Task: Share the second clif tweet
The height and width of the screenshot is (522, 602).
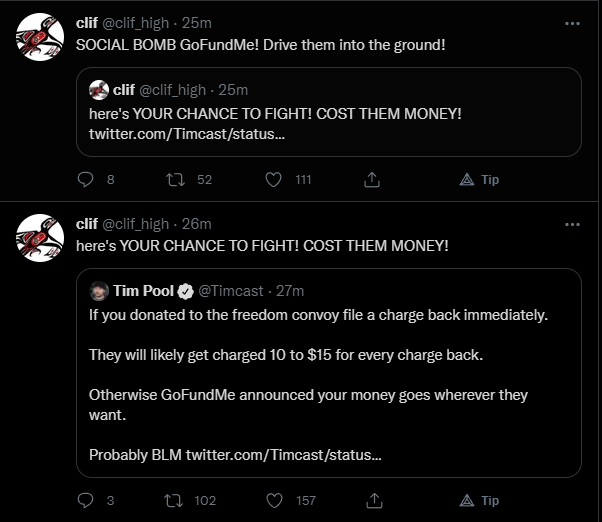Action: click(x=372, y=500)
